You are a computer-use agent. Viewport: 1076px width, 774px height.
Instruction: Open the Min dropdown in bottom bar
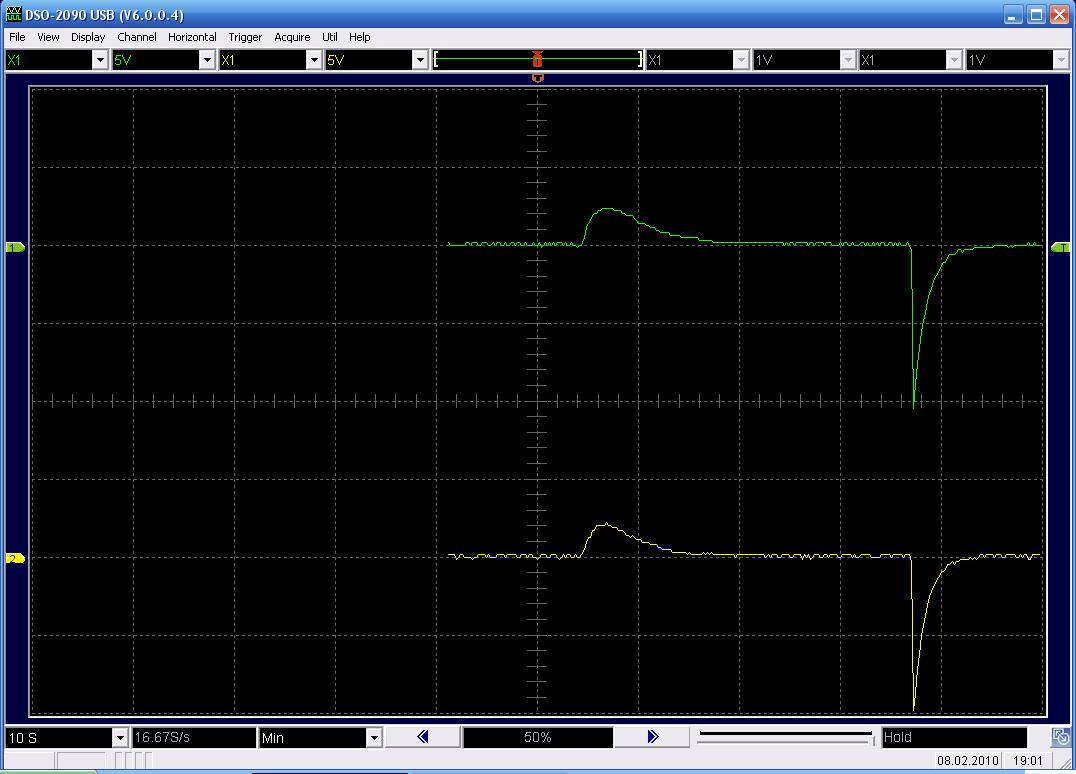point(374,738)
